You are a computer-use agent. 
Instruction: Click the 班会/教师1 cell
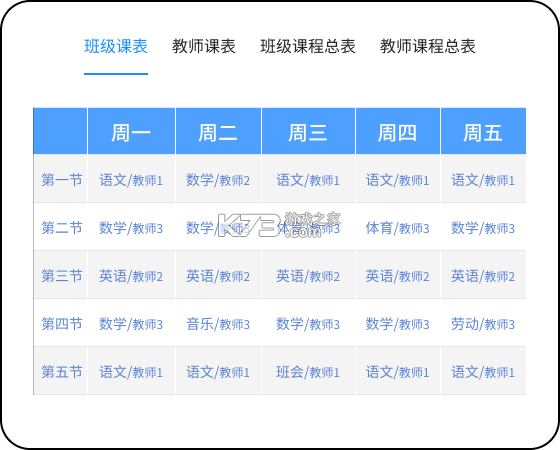click(308, 372)
